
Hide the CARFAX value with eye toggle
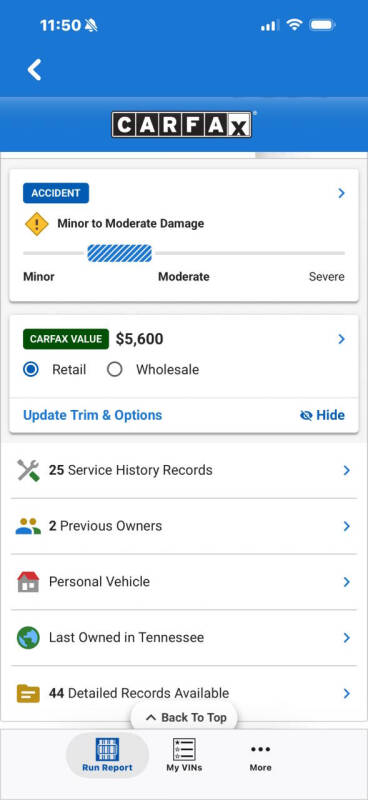pos(322,415)
